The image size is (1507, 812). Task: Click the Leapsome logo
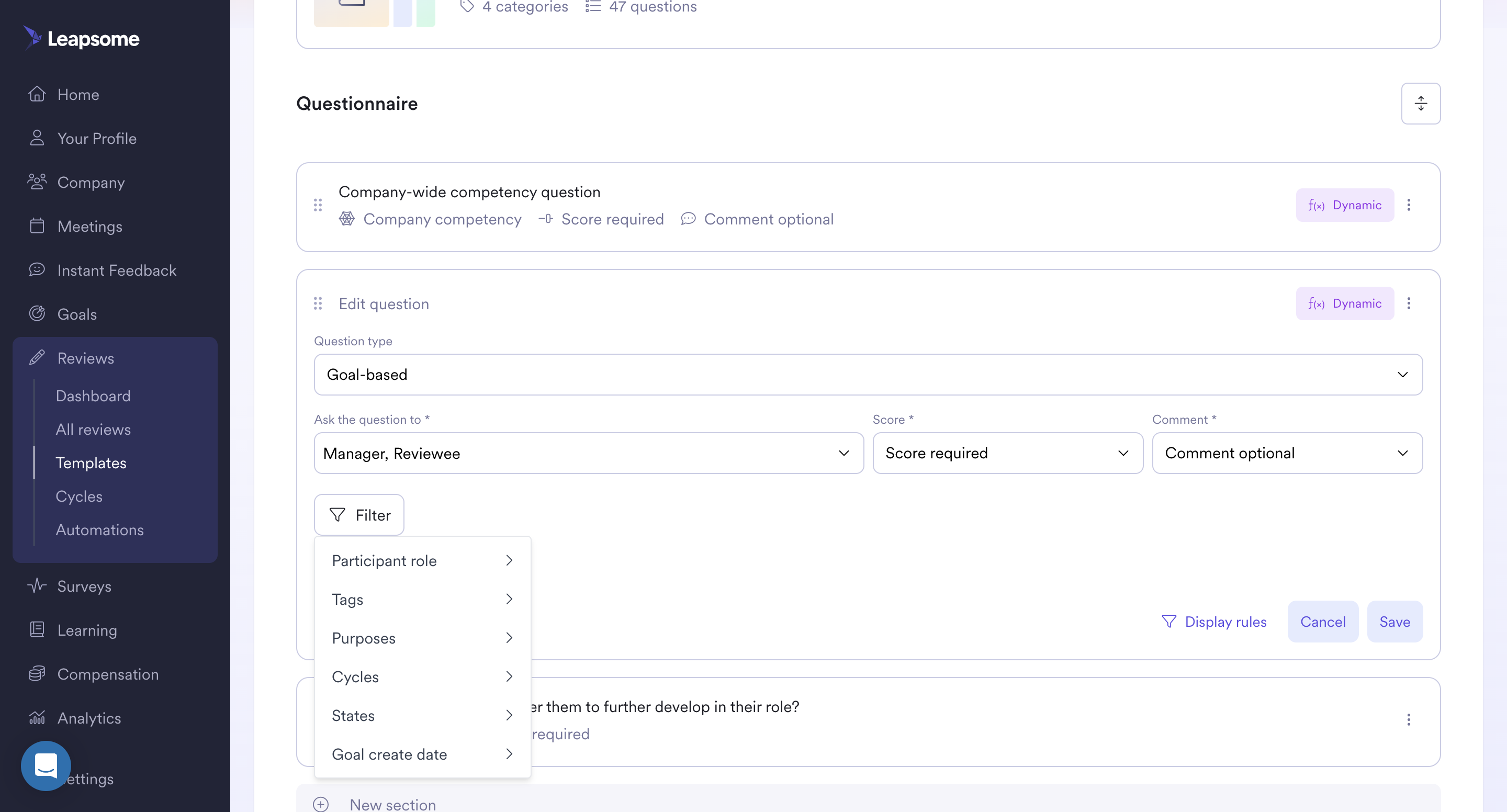(81, 39)
